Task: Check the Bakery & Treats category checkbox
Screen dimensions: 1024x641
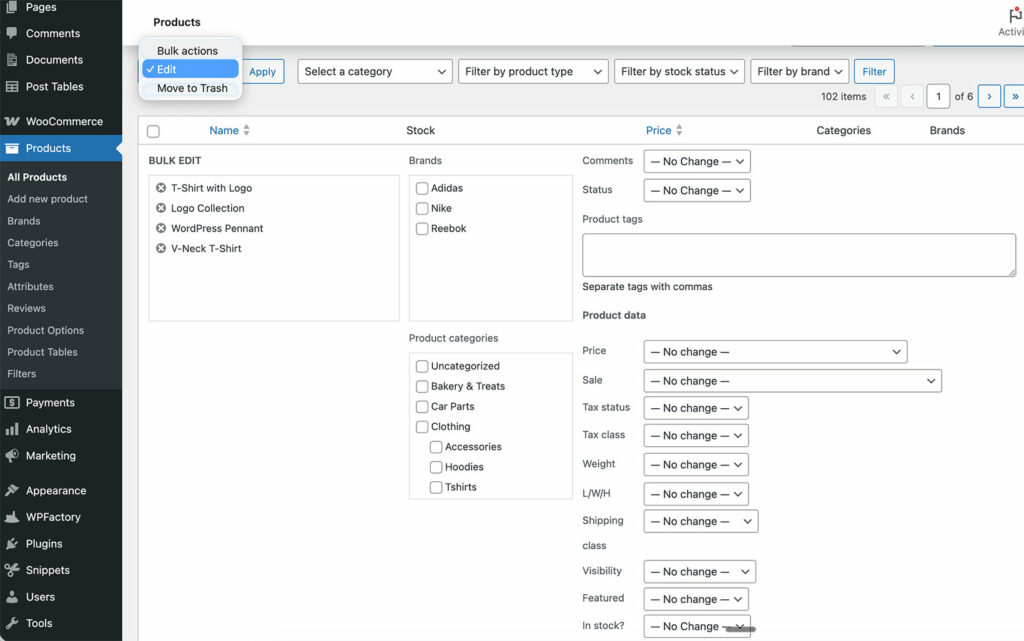Action: point(422,386)
